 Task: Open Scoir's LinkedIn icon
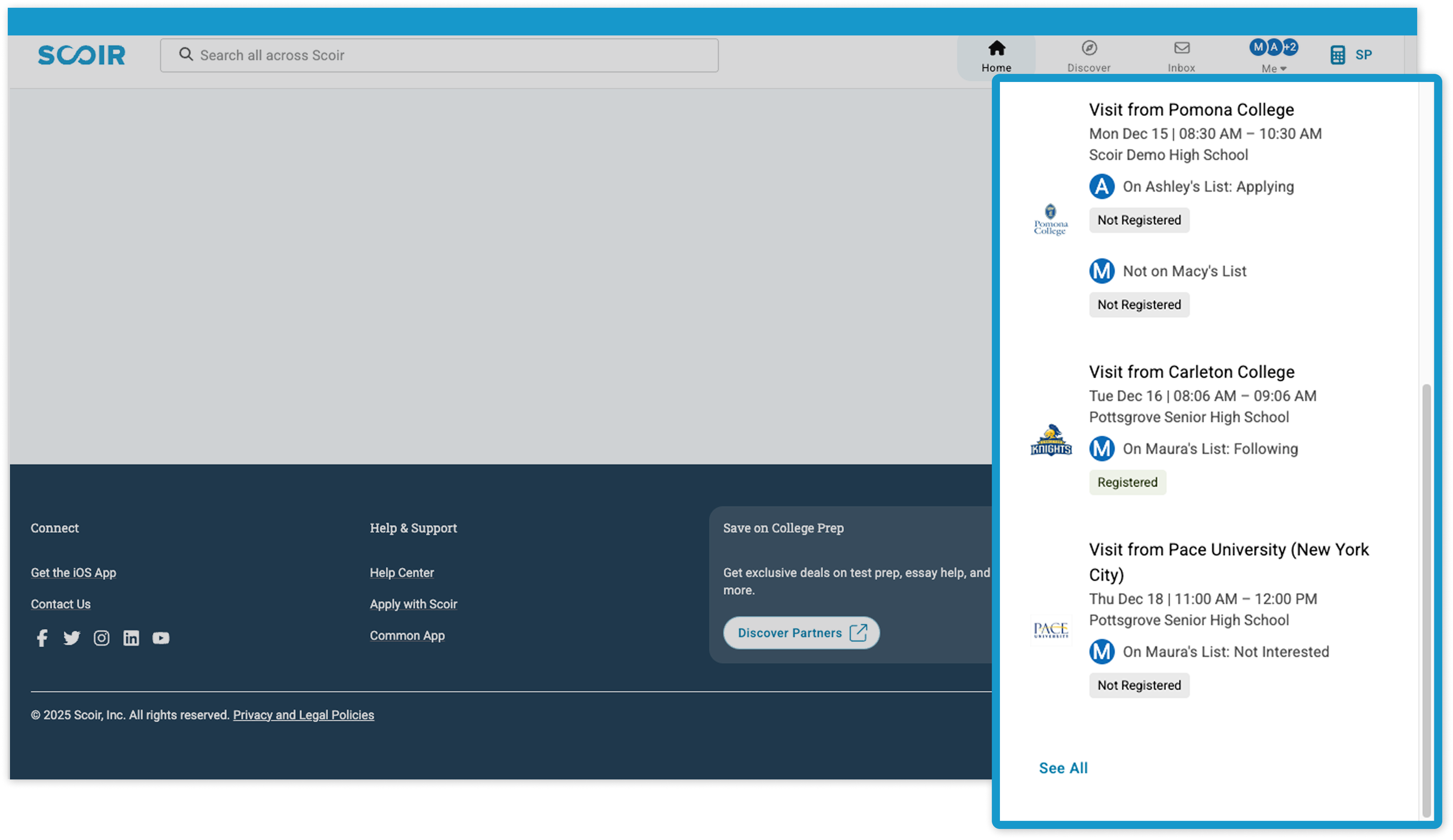pyautogui.click(x=131, y=638)
